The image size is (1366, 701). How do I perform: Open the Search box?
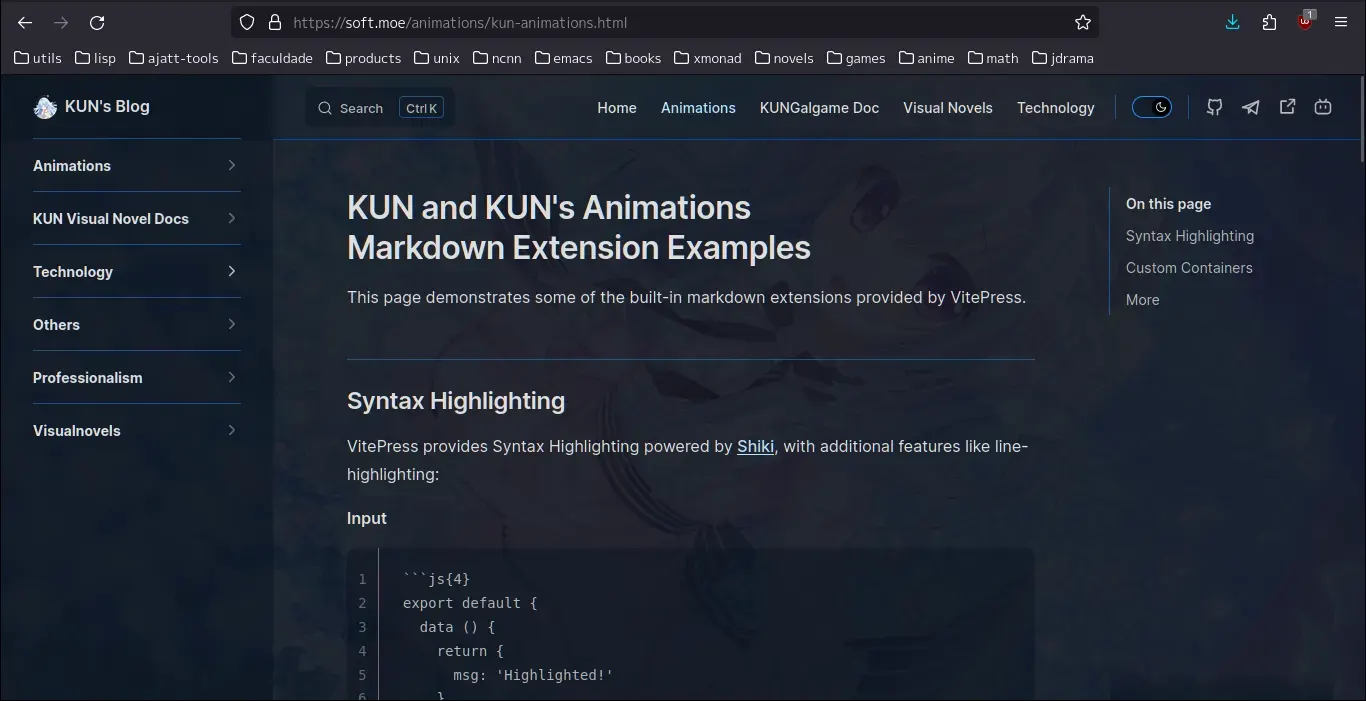380,108
